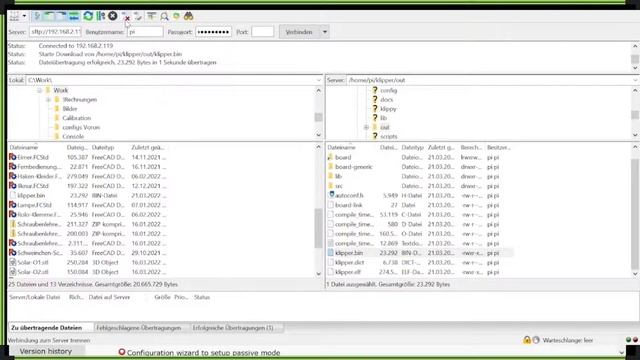The width and height of the screenshot is (640, 360).
Task: Open the Version history tab
Action: 46,351
